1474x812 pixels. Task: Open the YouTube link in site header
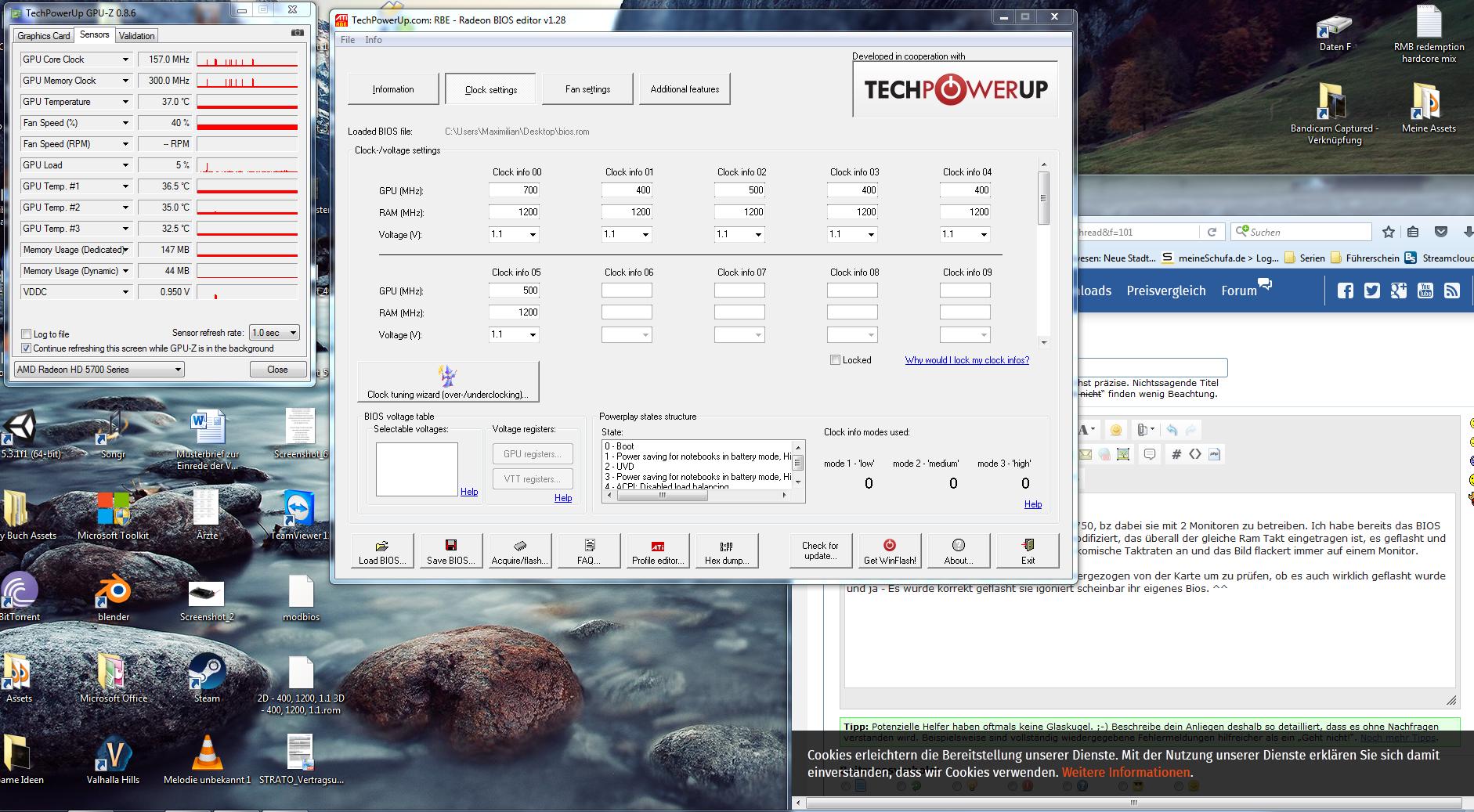click(x=1425, y=291)
